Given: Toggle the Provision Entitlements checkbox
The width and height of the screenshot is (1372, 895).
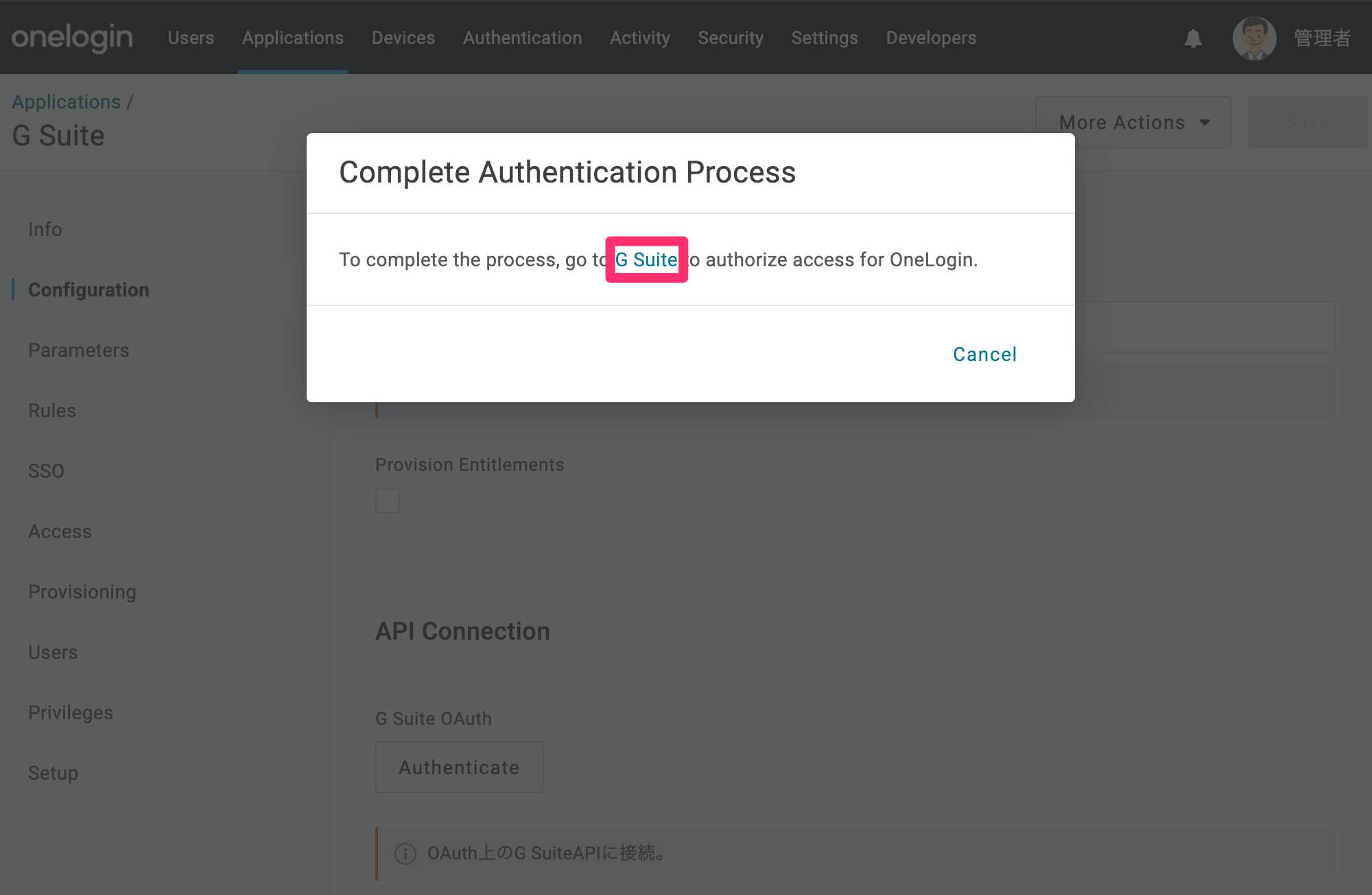Looking at the screenshot, I should (x=388, y=501).
